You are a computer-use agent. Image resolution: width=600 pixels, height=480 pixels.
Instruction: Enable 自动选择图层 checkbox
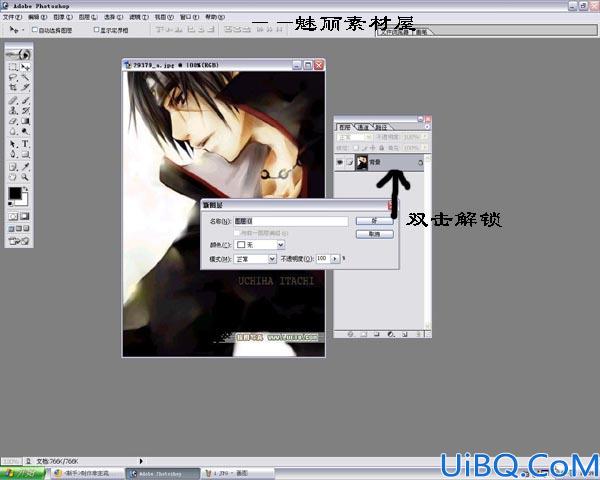tap(34, 29)
